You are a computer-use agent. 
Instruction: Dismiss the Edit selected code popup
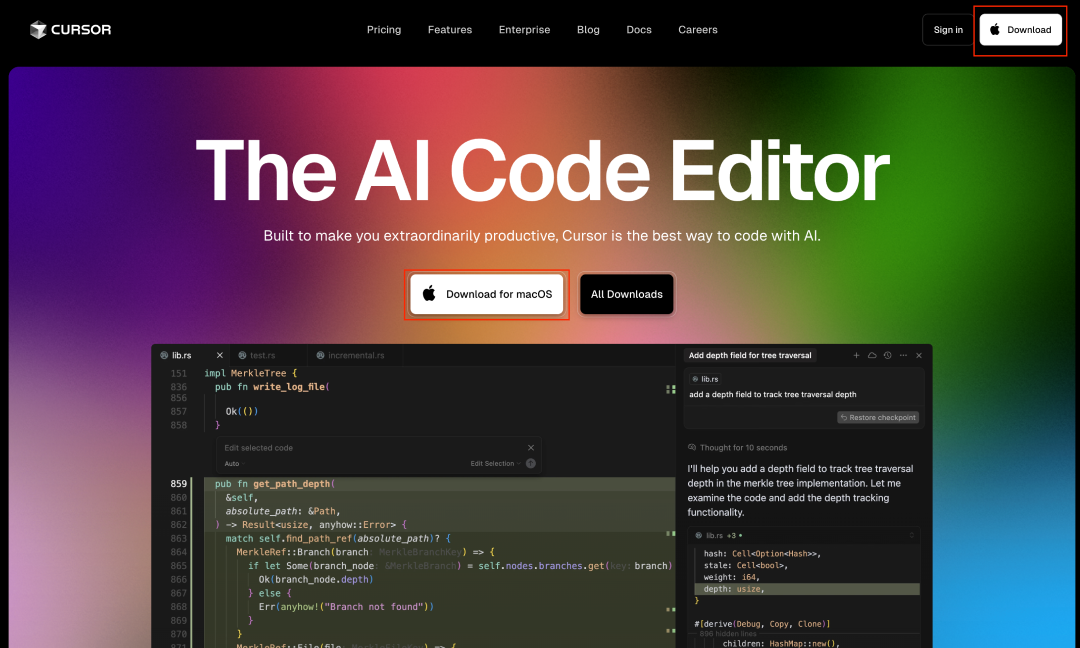click(x=531, y=448)
